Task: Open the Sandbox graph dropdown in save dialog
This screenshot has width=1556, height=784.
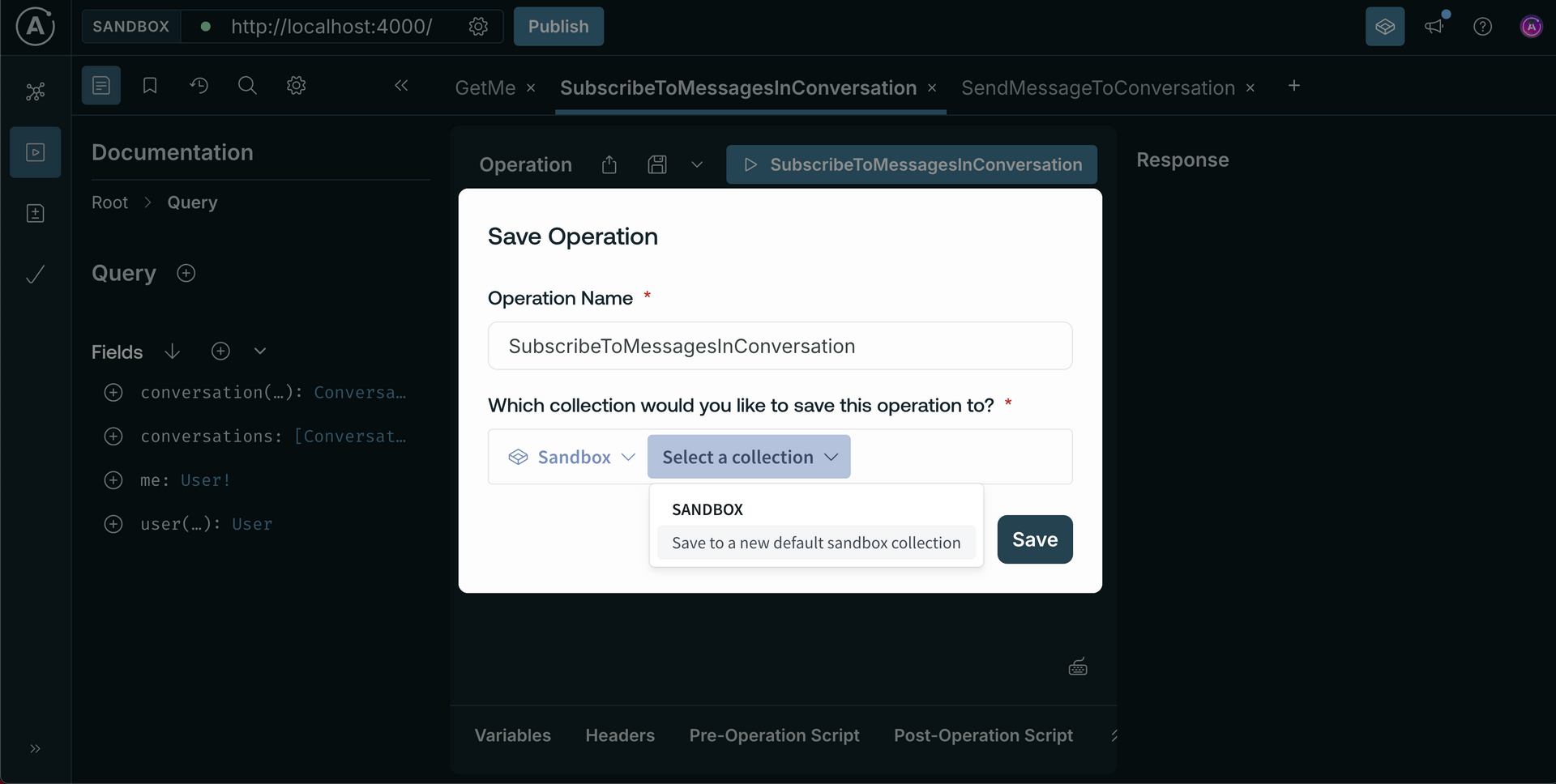Action: [571, 456]
